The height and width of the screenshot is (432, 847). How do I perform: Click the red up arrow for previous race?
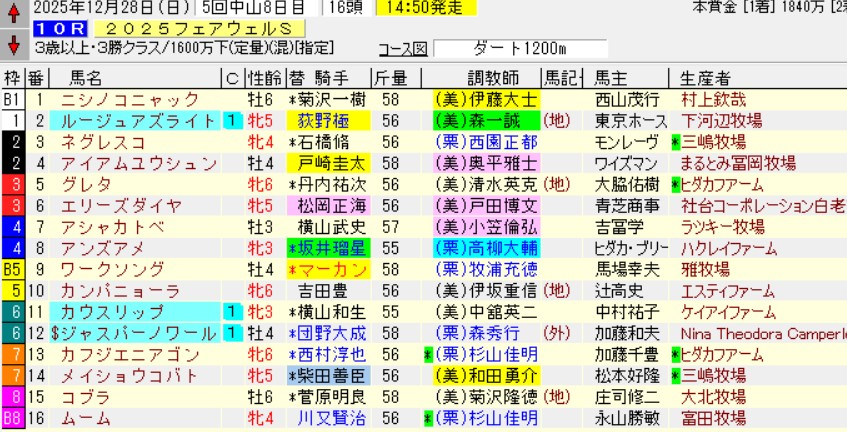pos(13,16)
